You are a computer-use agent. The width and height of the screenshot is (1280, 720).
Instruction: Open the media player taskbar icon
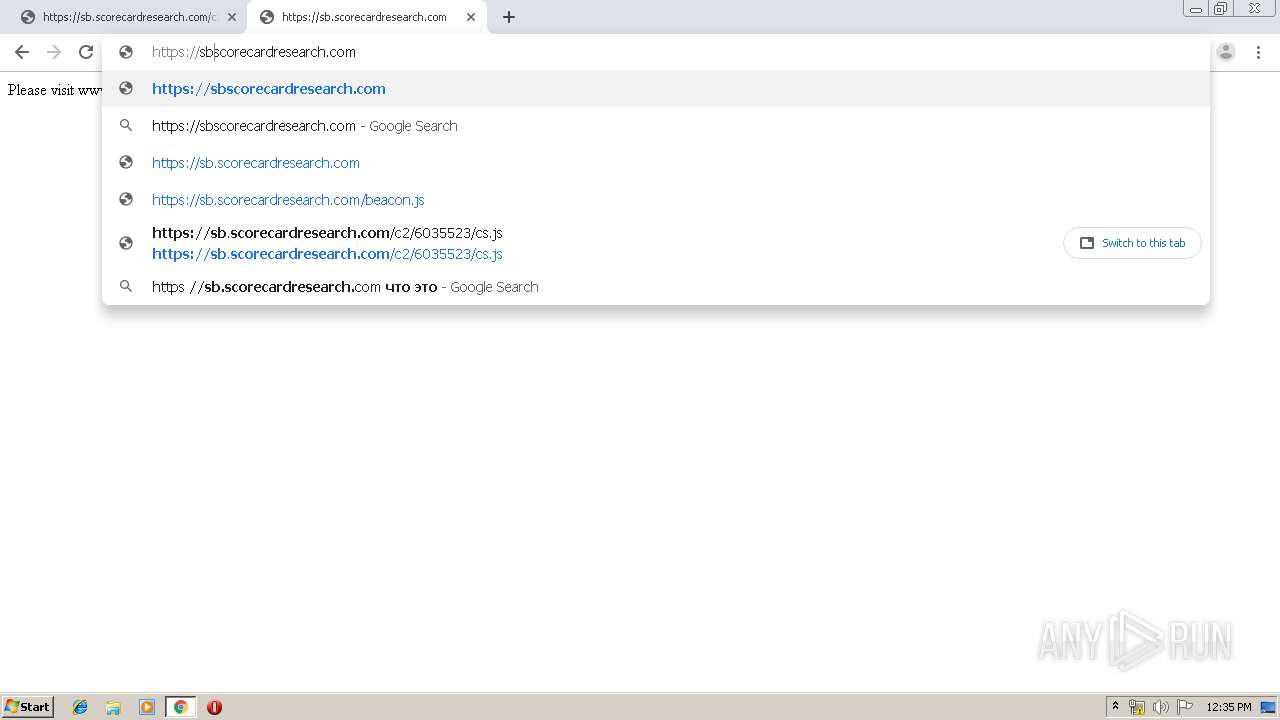(x=147, y=707)
